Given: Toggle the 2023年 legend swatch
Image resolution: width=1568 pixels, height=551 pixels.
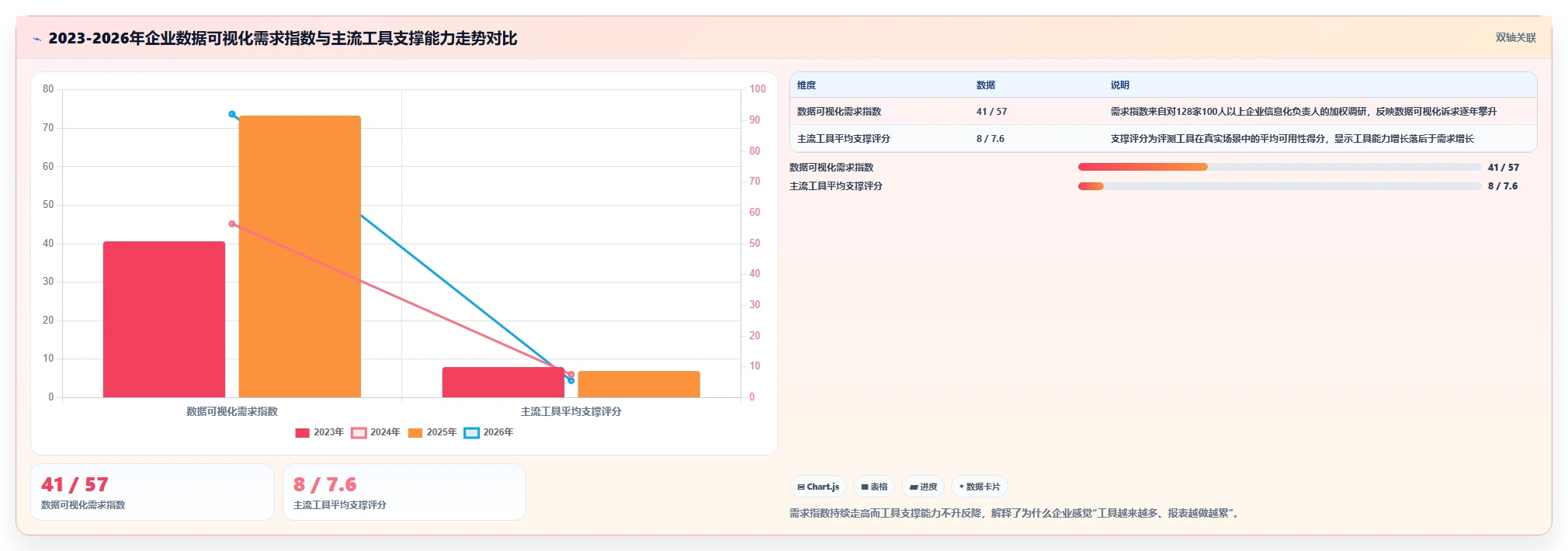Looking at the screenshot, I should click(x=303, y=432).
